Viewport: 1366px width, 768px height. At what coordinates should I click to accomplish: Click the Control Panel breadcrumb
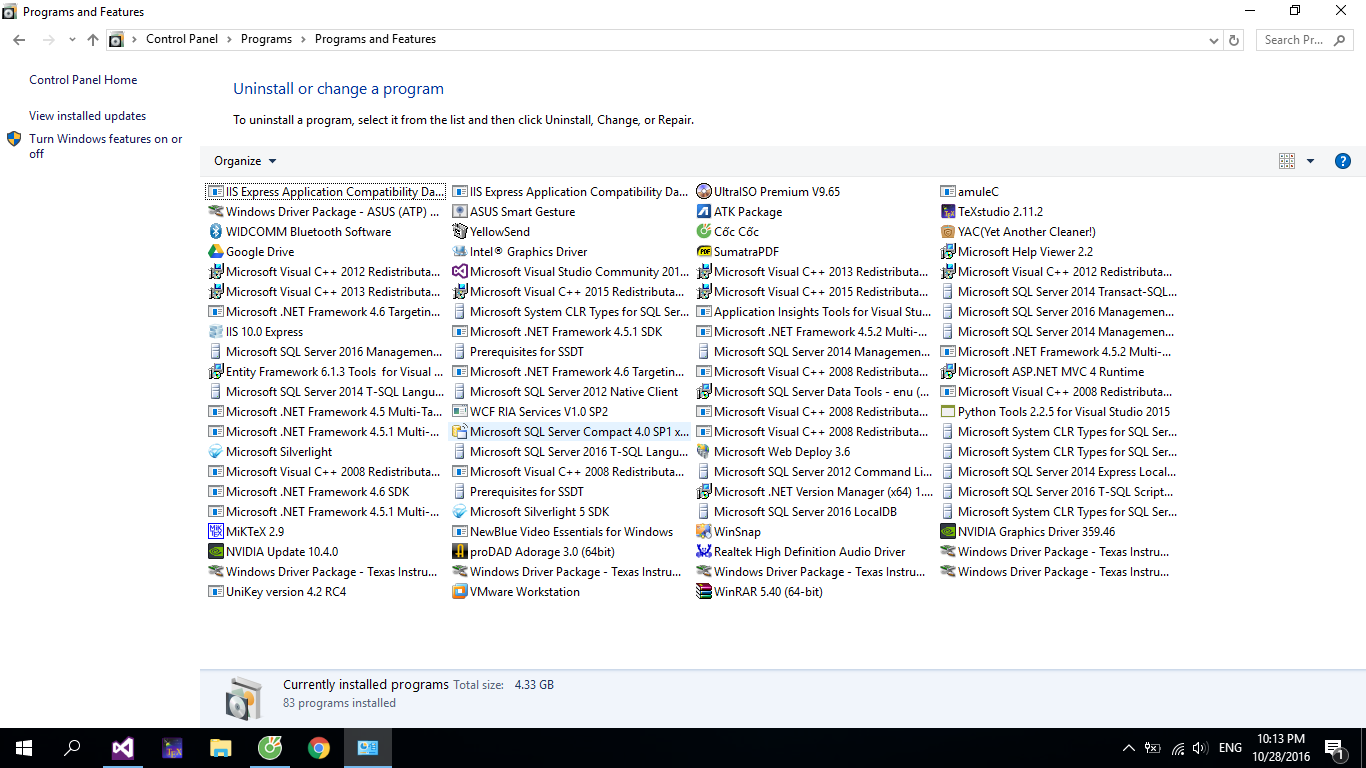click(182, 40)
